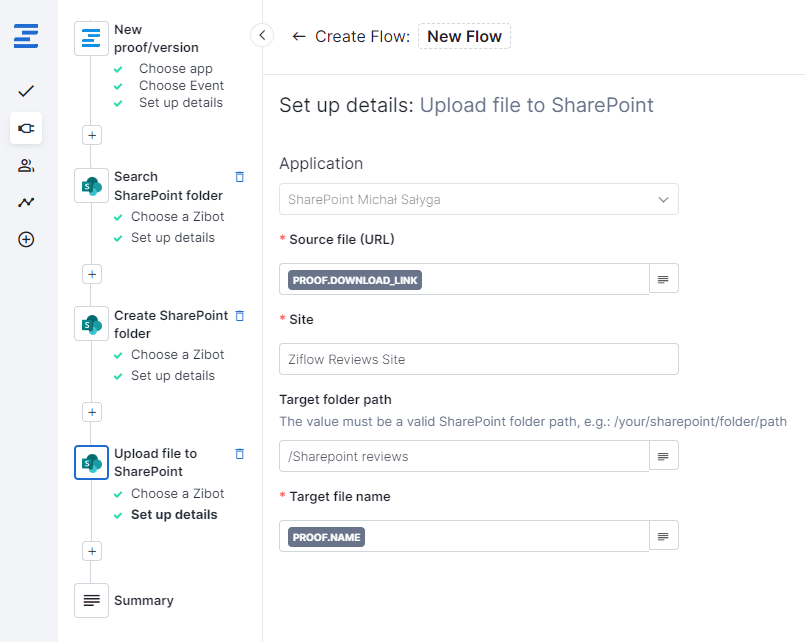Viewport: 805px width, 642px height.
Task: Open variable picker for Source file field
Action: point(663,278)
